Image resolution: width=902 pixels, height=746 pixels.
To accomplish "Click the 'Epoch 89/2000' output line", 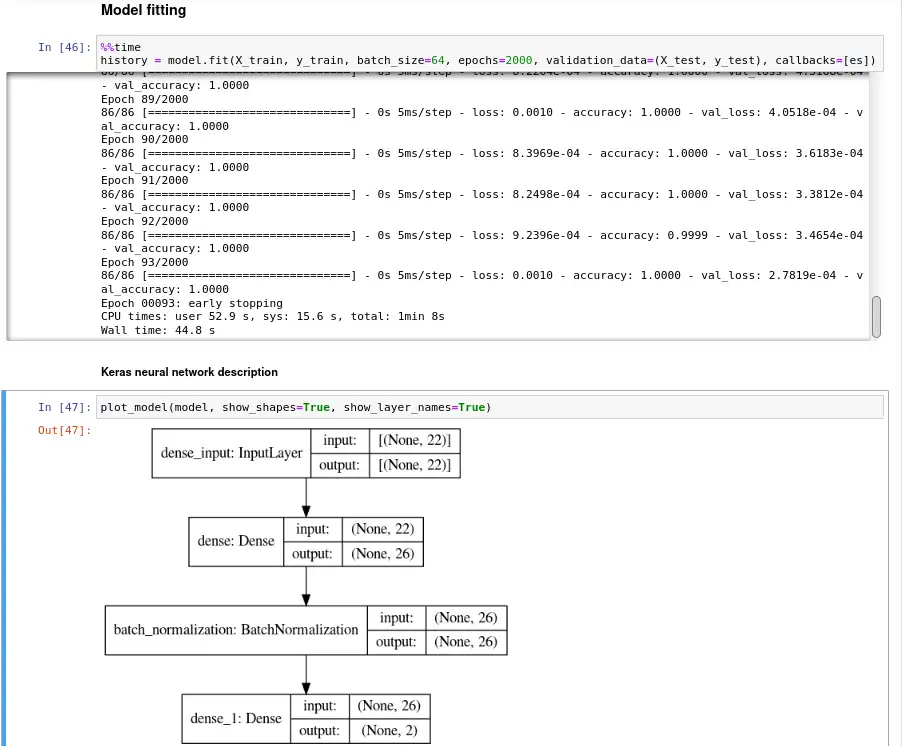I will [144, 99].
